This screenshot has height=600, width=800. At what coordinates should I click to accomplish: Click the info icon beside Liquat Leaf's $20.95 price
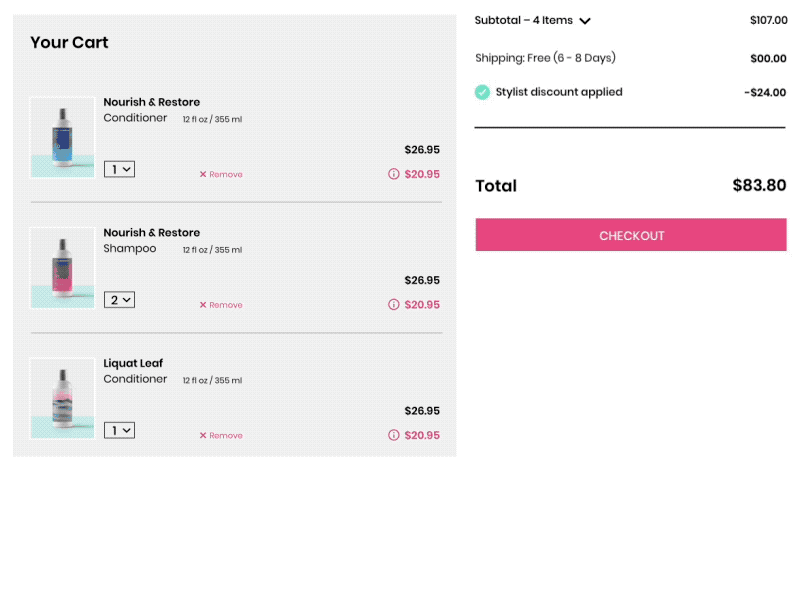[394, 435]
